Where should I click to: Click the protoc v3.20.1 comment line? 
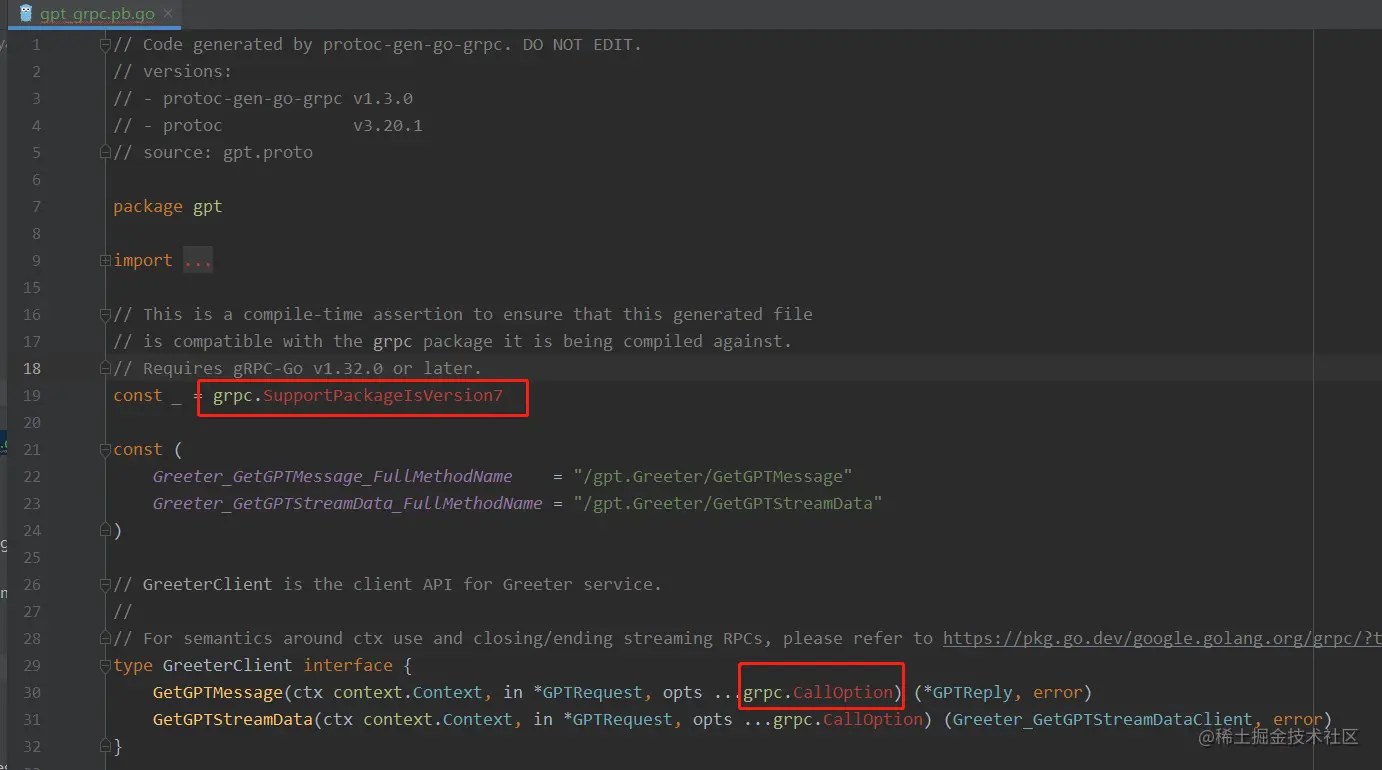tap(268, 125)
